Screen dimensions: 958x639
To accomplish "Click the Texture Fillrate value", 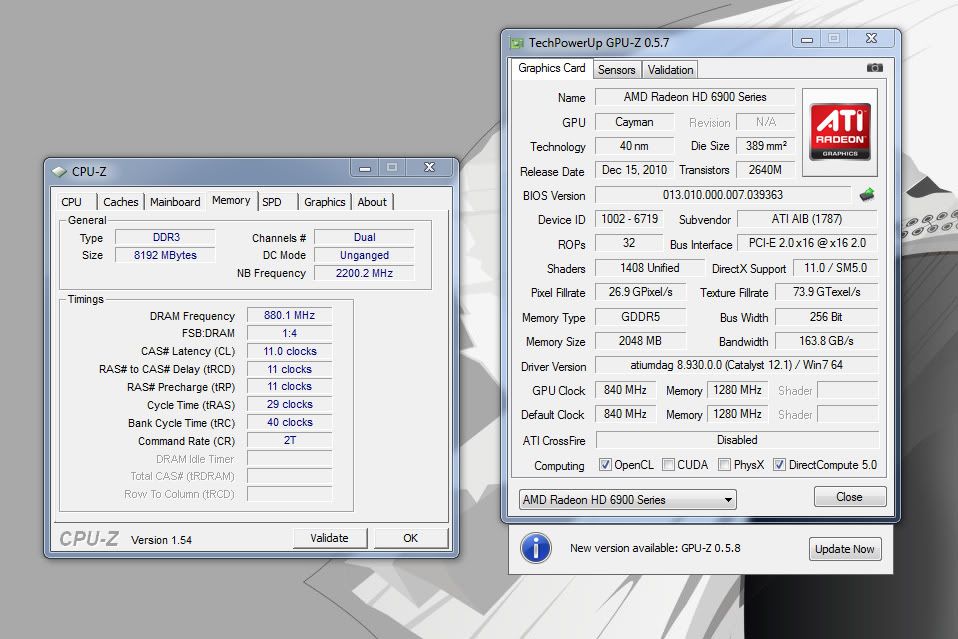I will pos(826,292).
